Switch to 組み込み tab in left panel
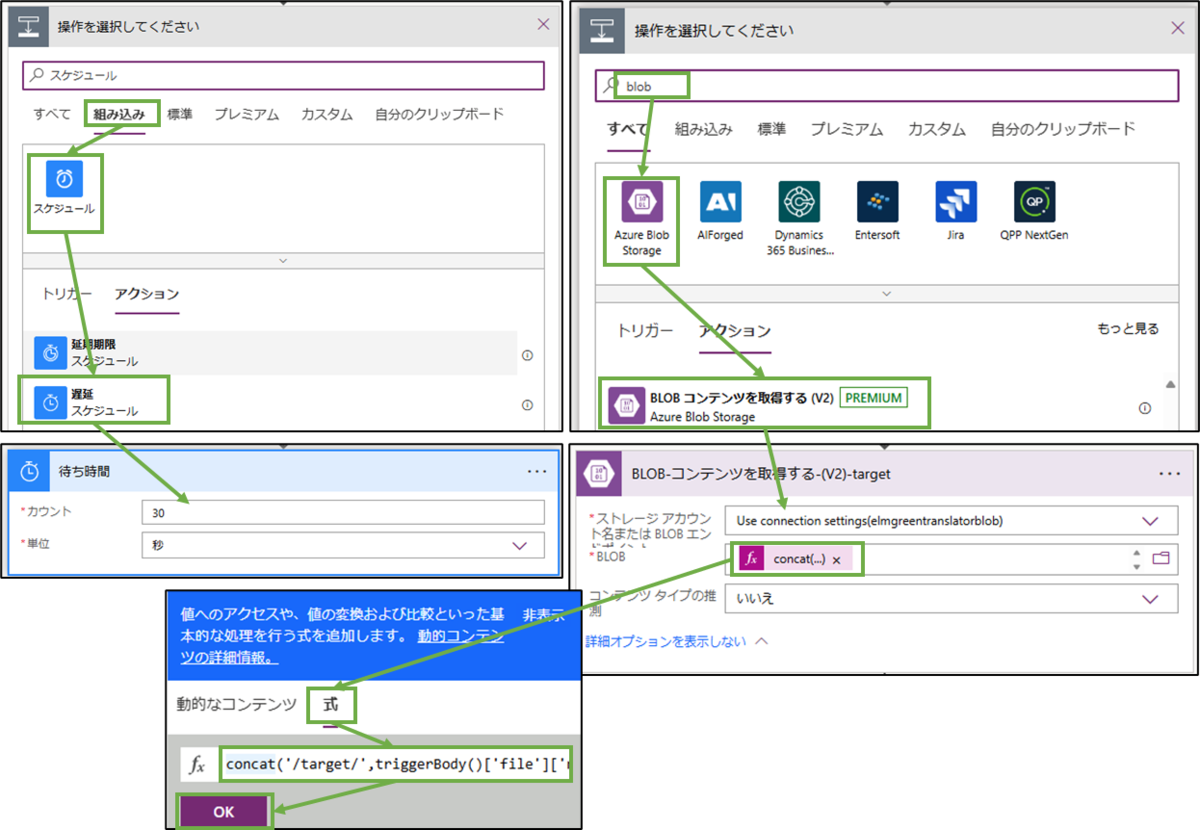The width and height of the screenshot is (1200, 830). pyautogui.click(x=120, y=114)
